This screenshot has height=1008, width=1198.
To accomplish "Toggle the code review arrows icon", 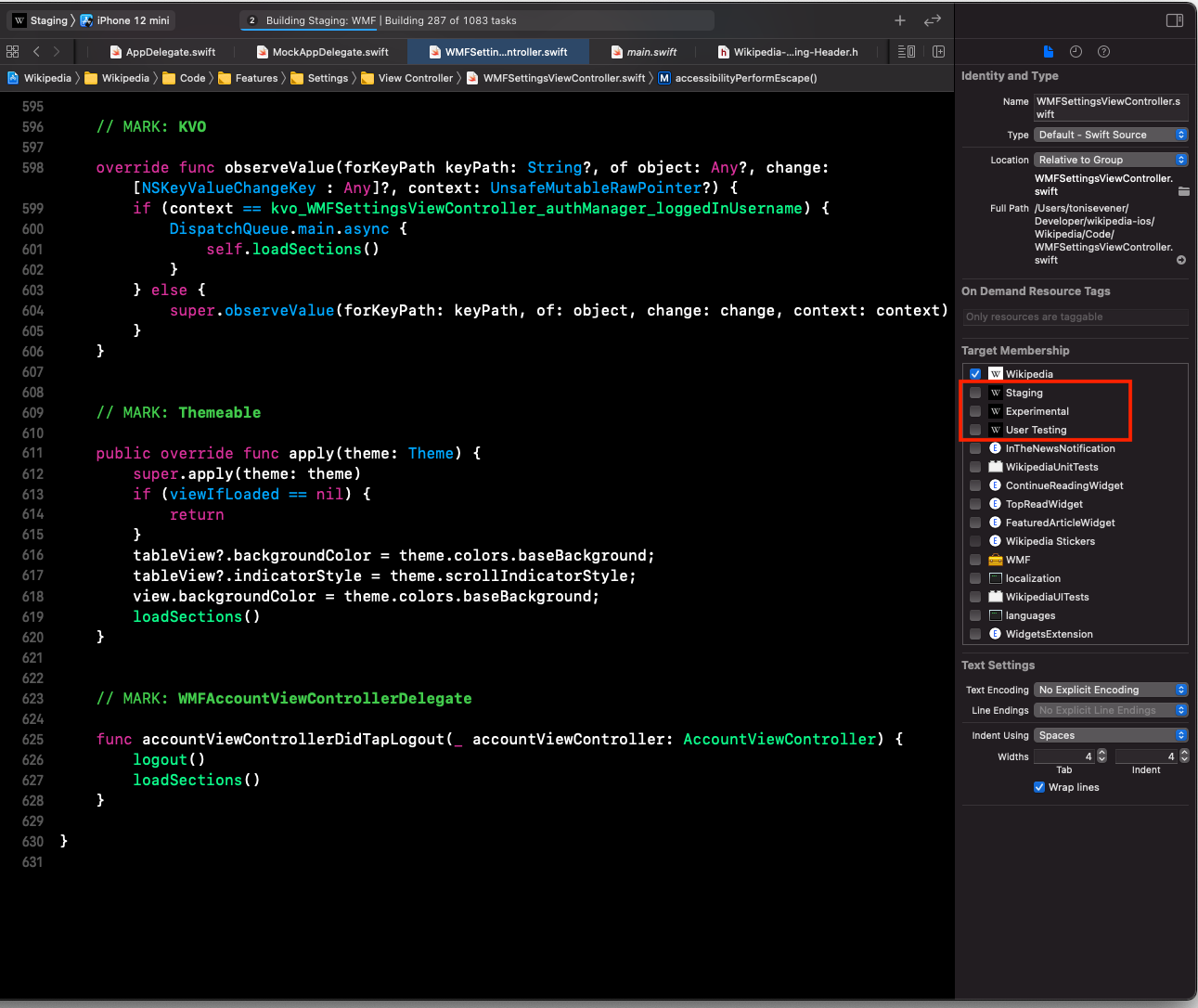I will click(932, 20).
